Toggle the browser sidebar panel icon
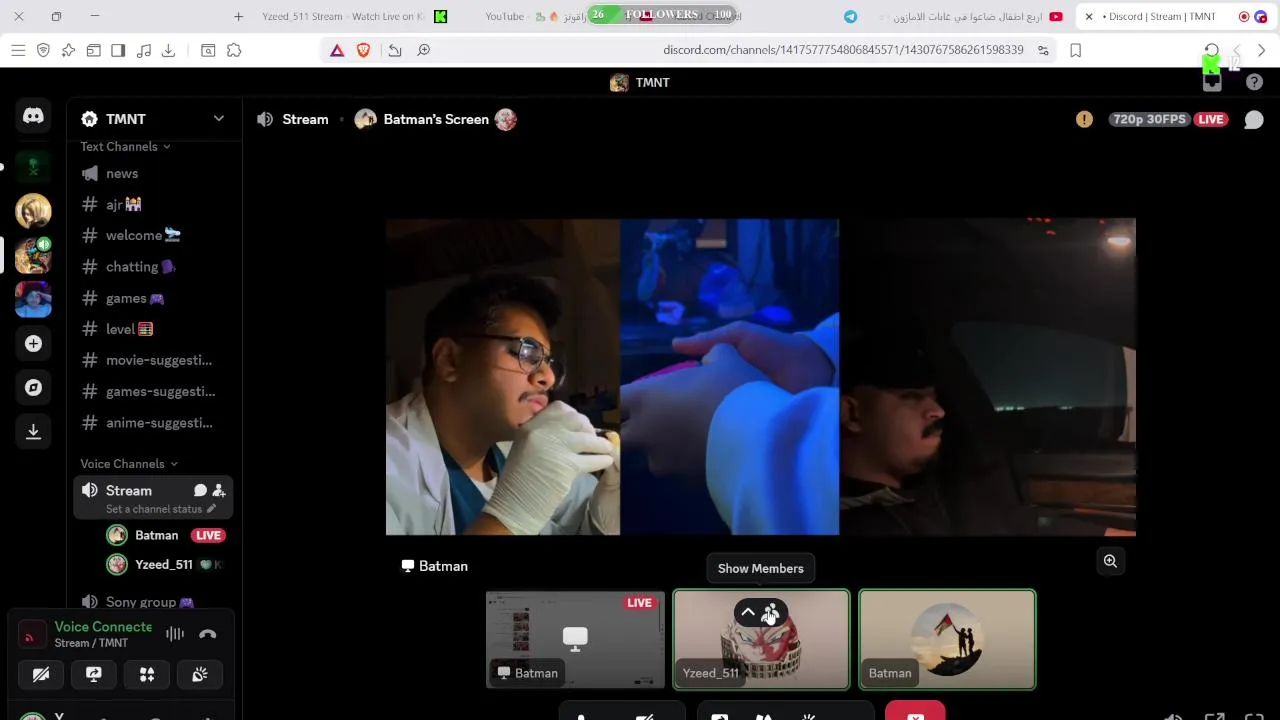 coord(118,50)
